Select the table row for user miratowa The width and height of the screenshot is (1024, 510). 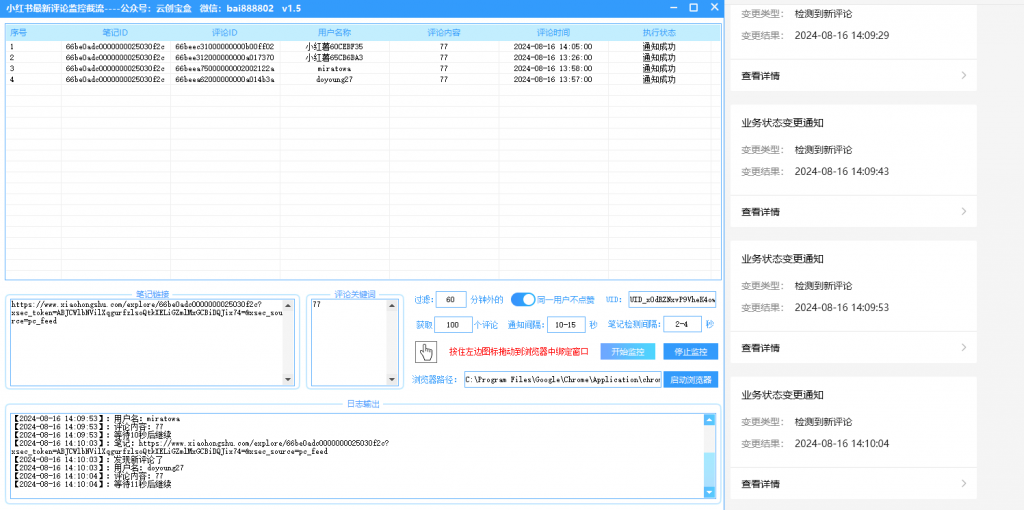click(334, 68)
